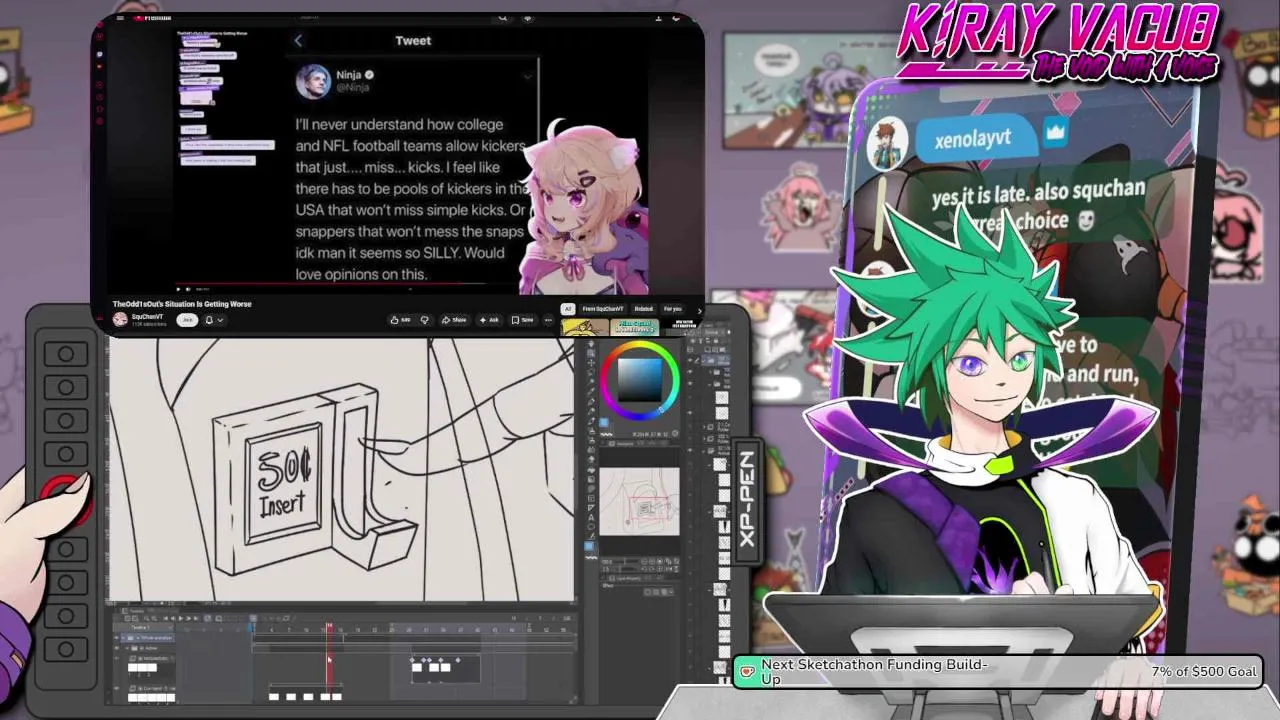Select the Zoom magnifier tool at toolbar top

point(591,344)
